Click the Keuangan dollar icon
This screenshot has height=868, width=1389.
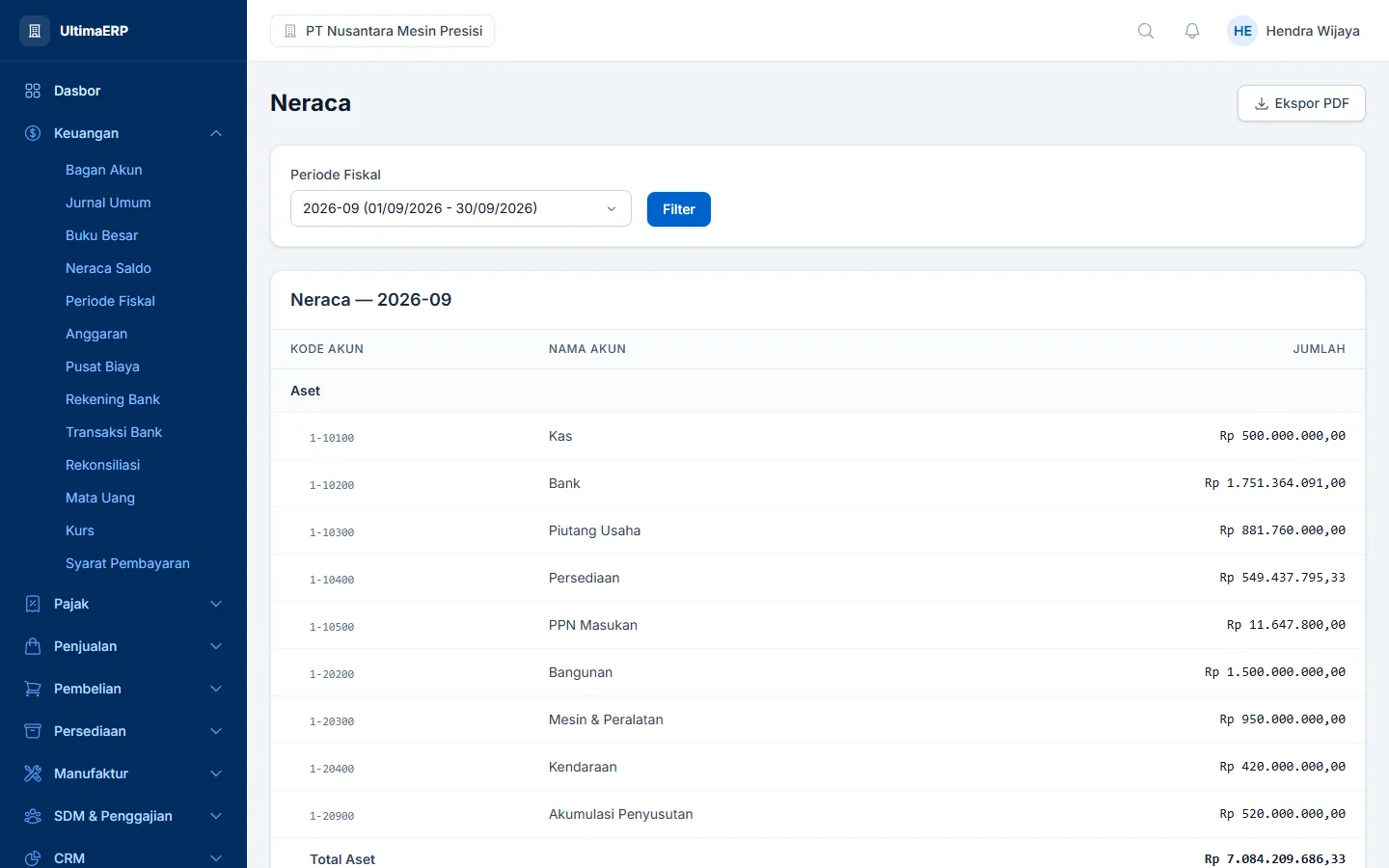pyautogui.click(x=33, y=133)
